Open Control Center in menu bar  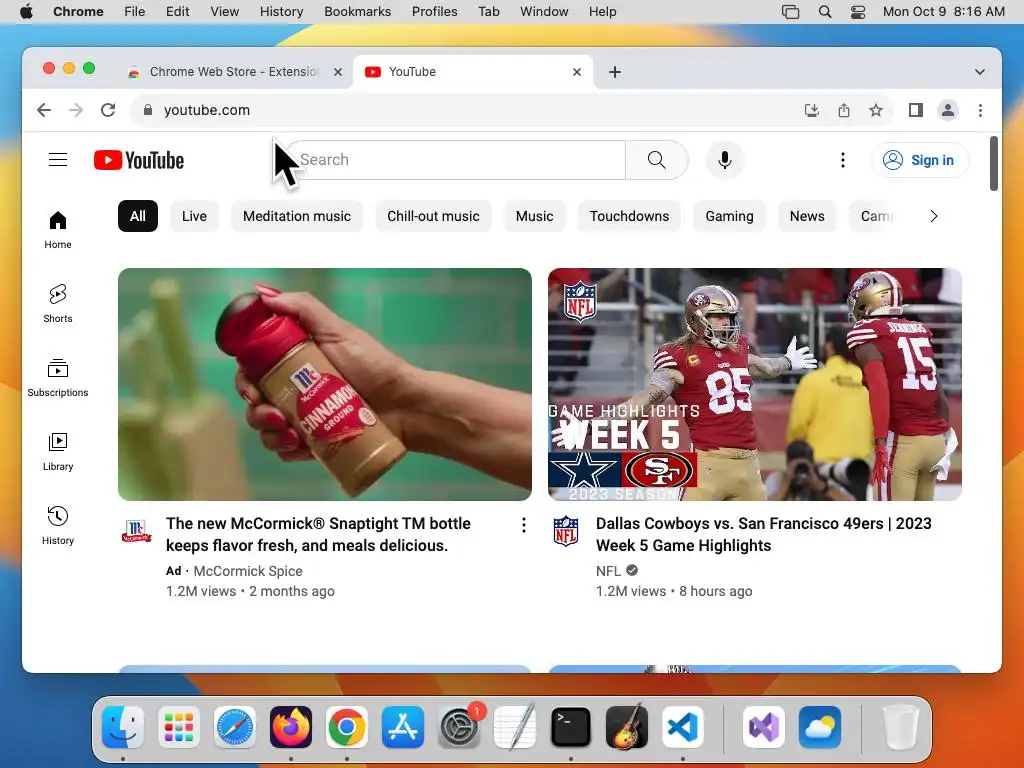857,12
